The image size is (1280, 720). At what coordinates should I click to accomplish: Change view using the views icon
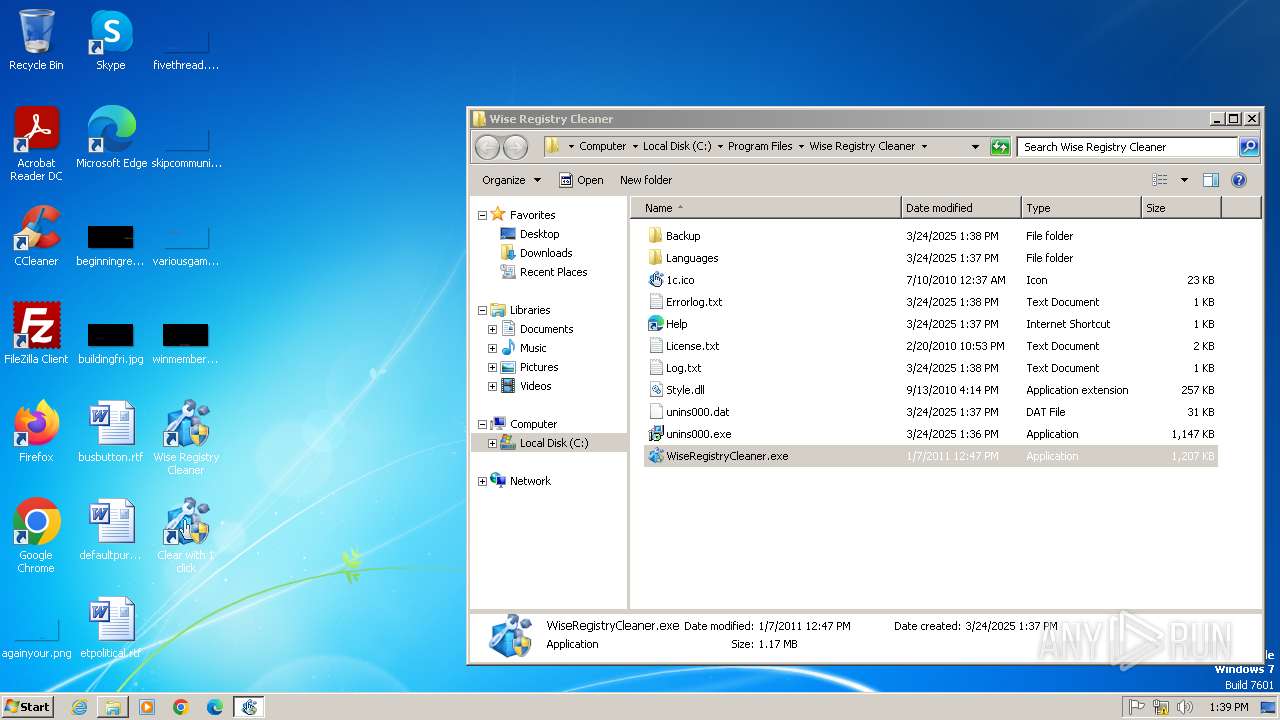(x=1160, y=180)
